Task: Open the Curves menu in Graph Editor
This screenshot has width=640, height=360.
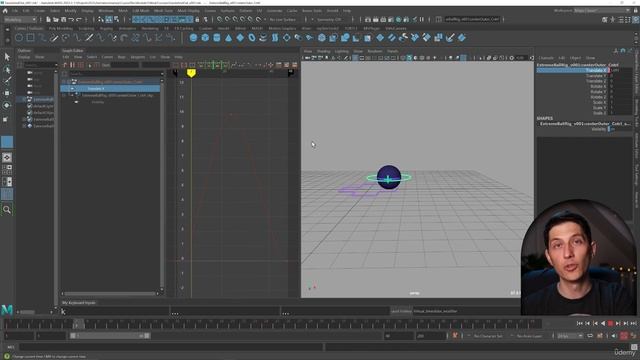Action: 107,57
